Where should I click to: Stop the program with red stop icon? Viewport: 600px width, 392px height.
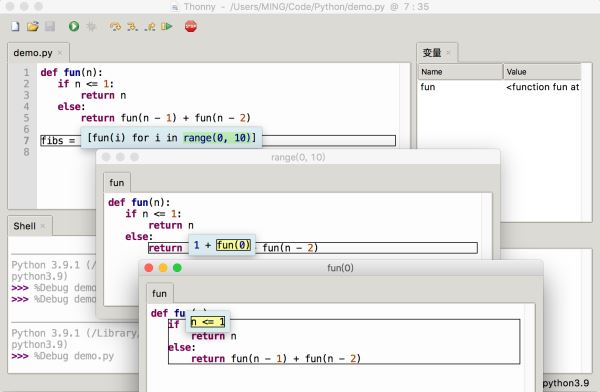191,26
